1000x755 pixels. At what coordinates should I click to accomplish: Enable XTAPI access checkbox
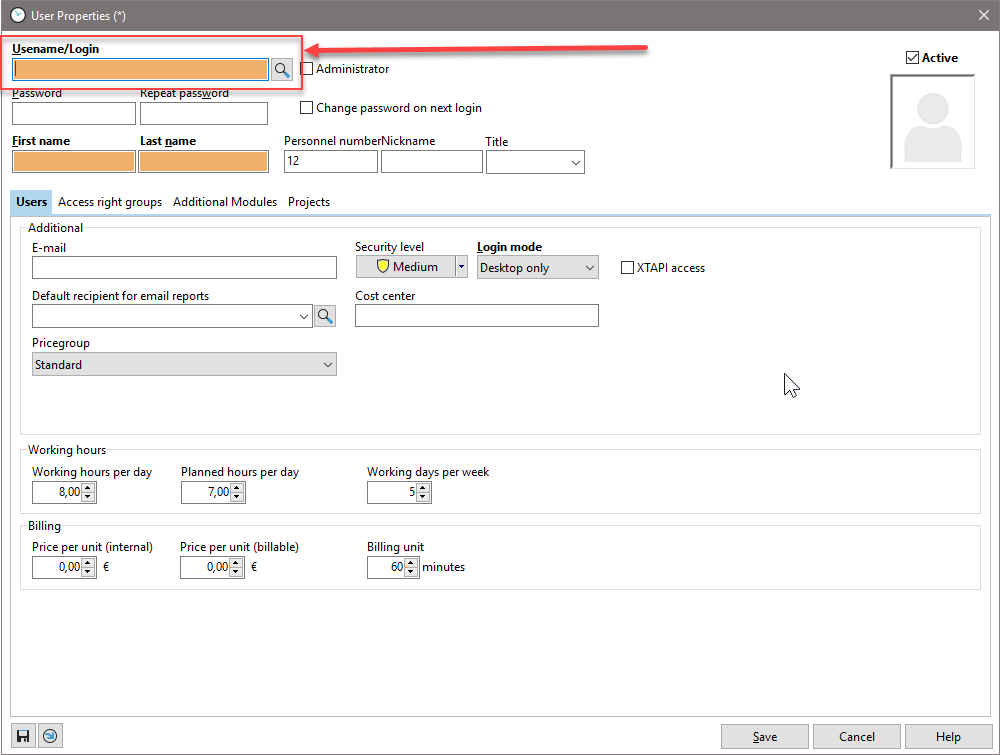tap(628, 268)
